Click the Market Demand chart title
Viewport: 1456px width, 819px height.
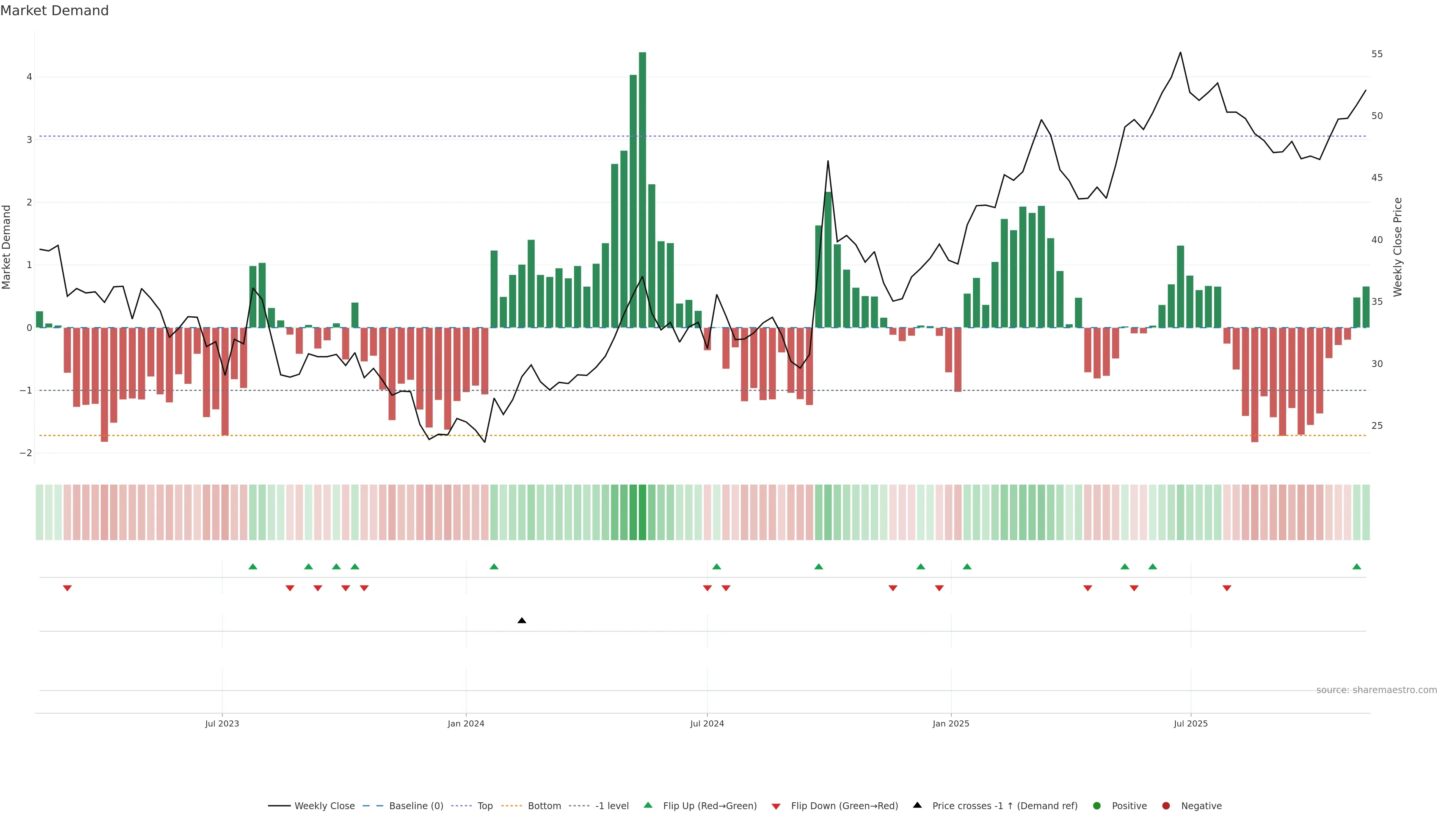tap(54, 11)
